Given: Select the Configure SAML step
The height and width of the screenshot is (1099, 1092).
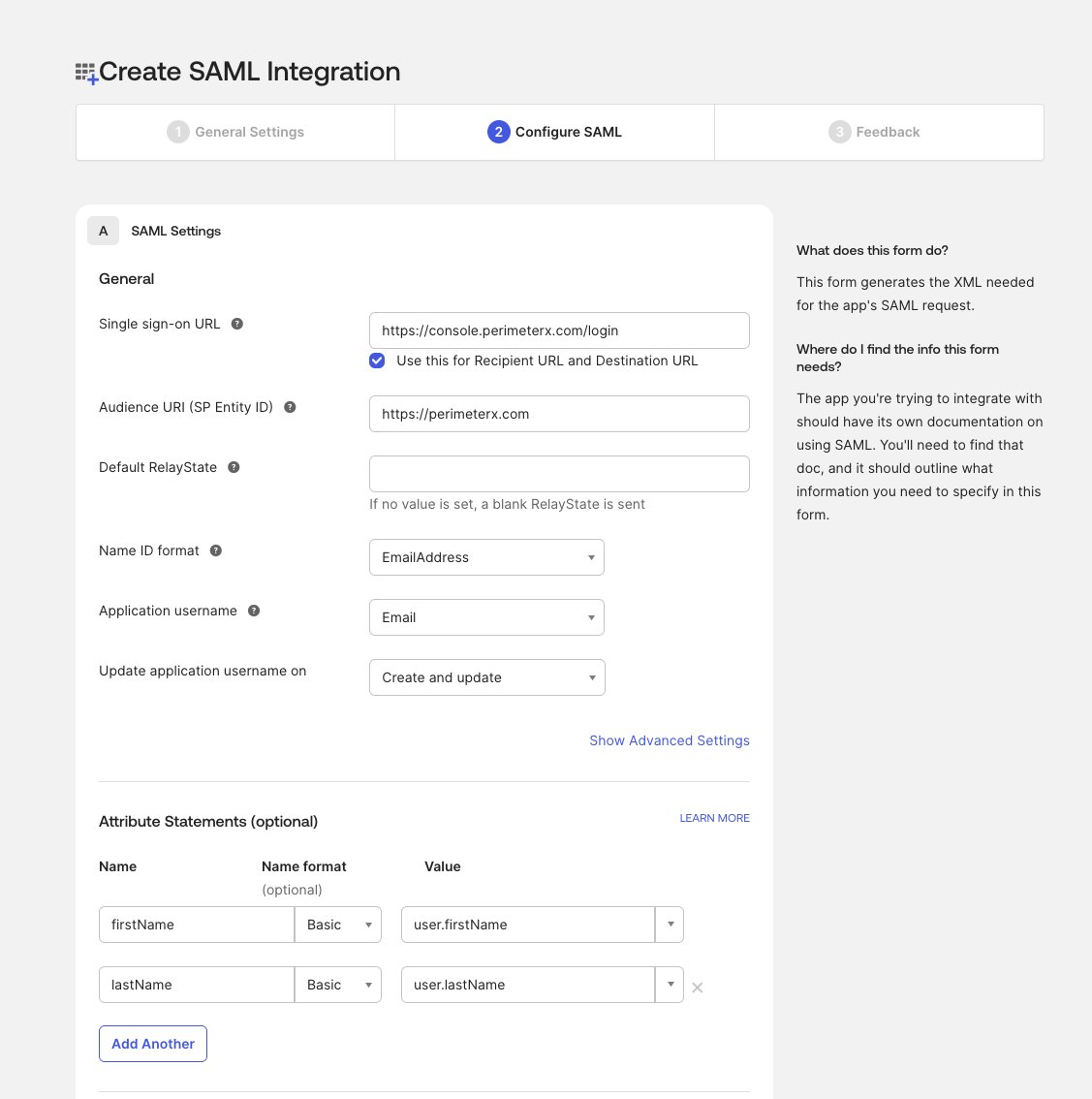Looking at the screenshot, I should 555,132.
